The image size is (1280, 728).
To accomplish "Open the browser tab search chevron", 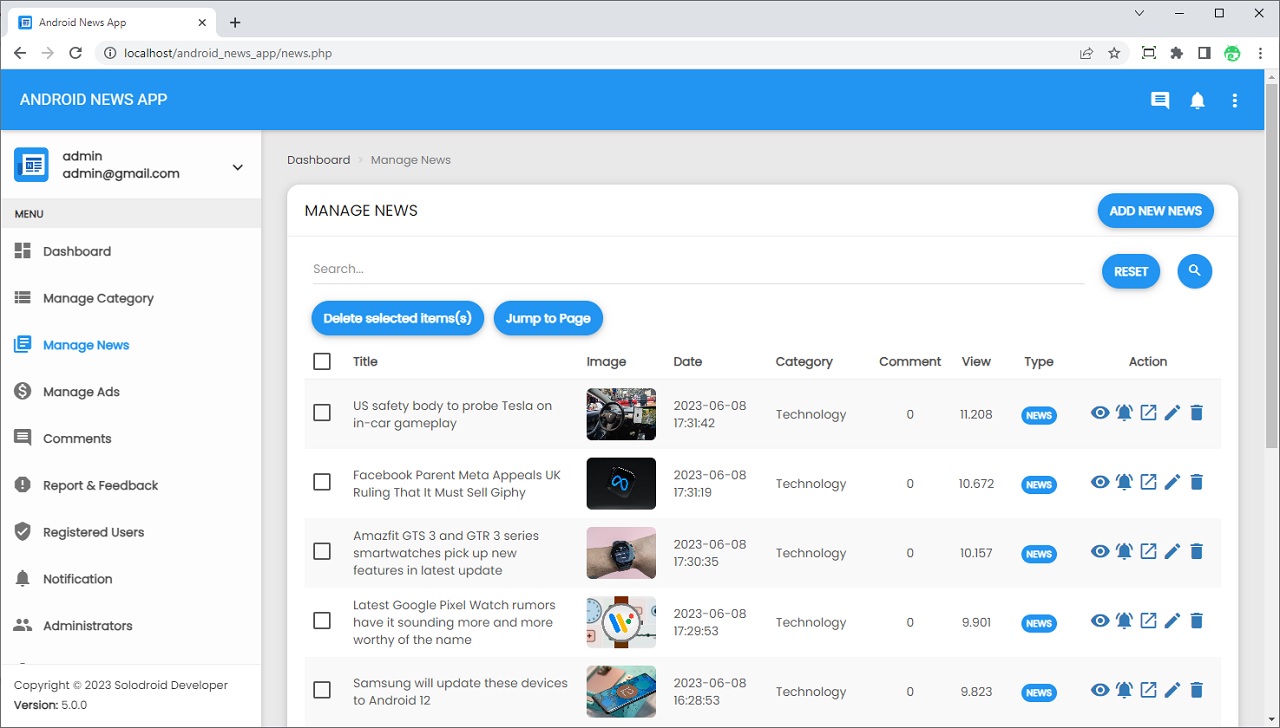I will pyautogui.click(x=1139, y=13).
